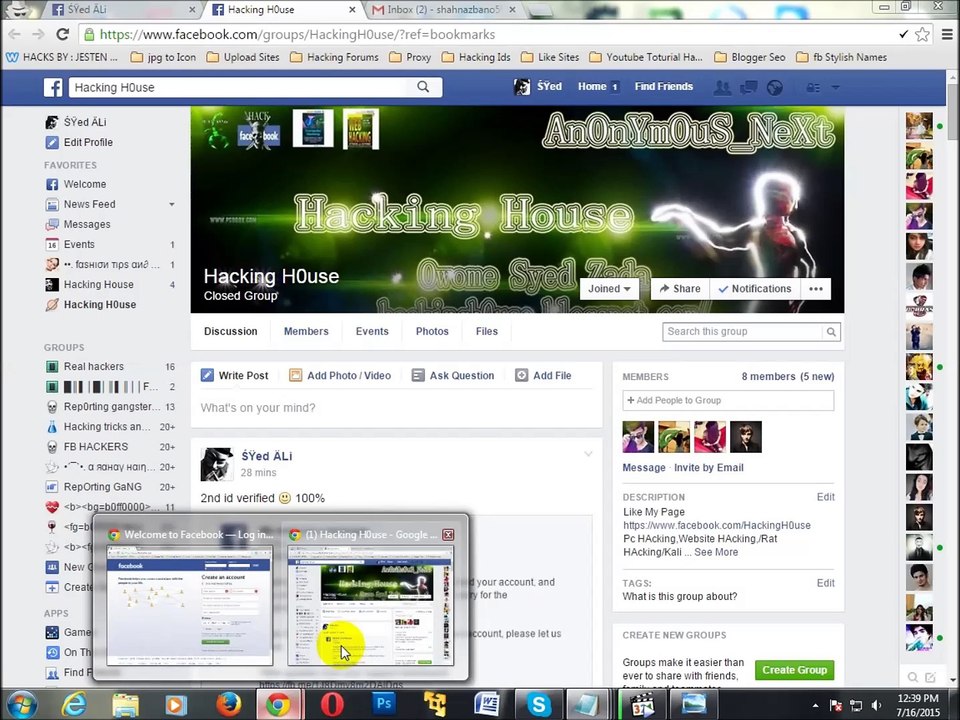Expand the Joined dropdown button

tap(609, 289)
